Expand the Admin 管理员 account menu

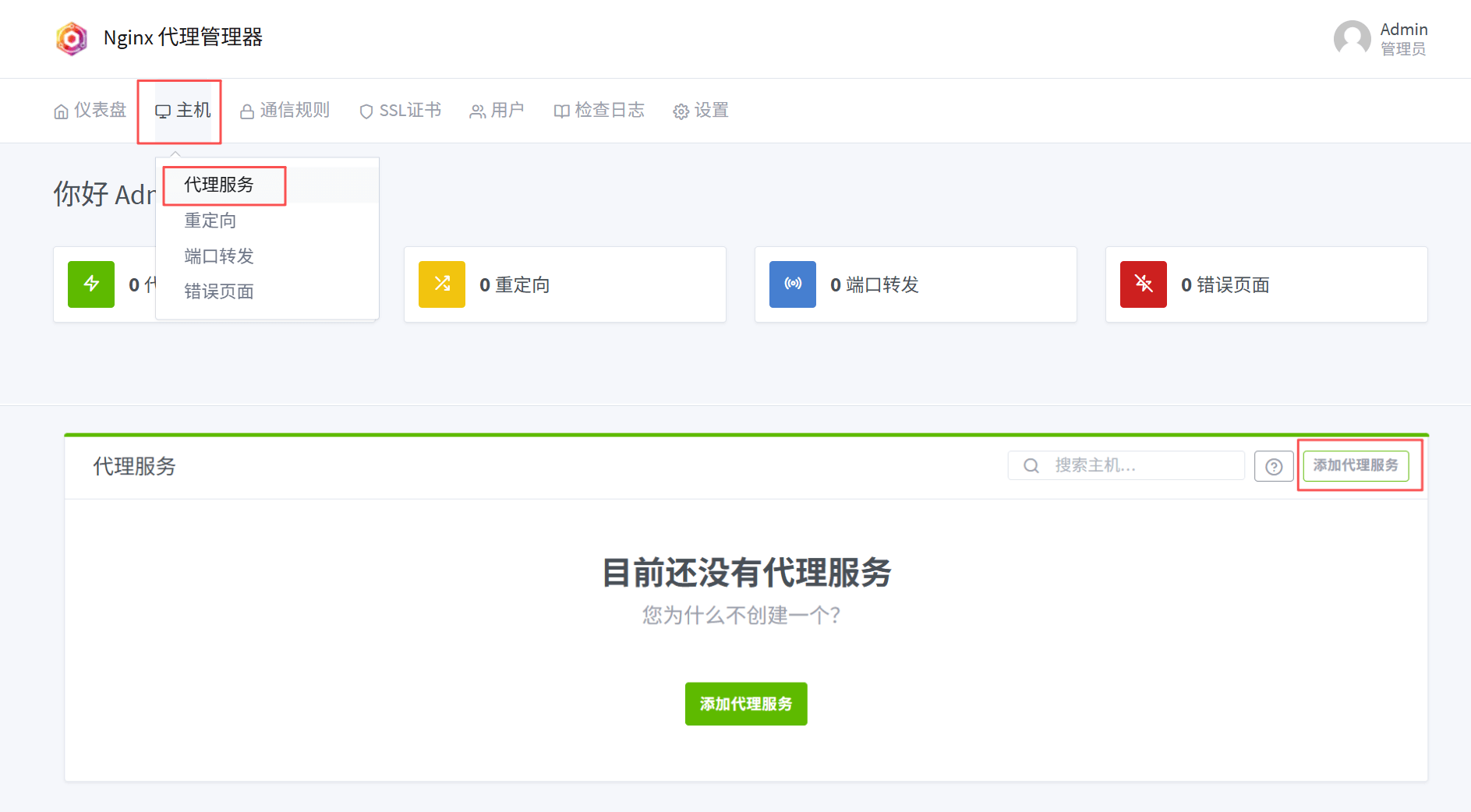1403,38
